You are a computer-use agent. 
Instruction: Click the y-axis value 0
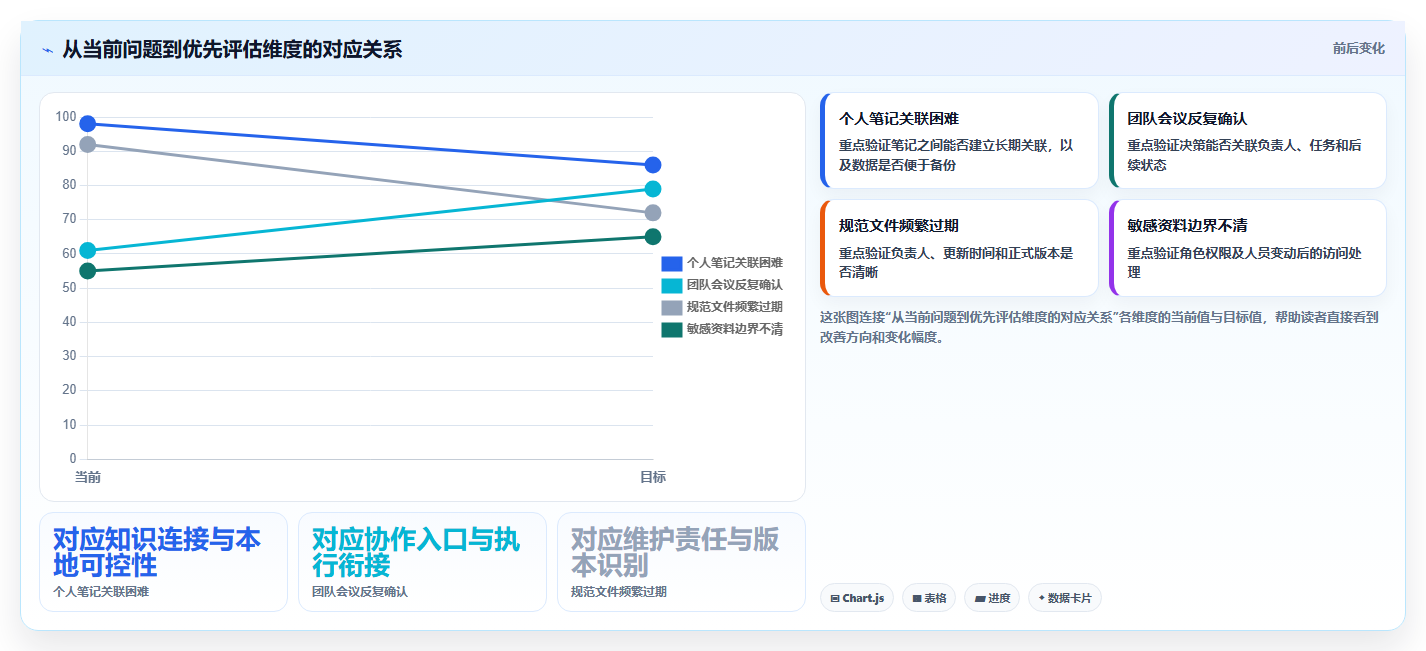73,459
